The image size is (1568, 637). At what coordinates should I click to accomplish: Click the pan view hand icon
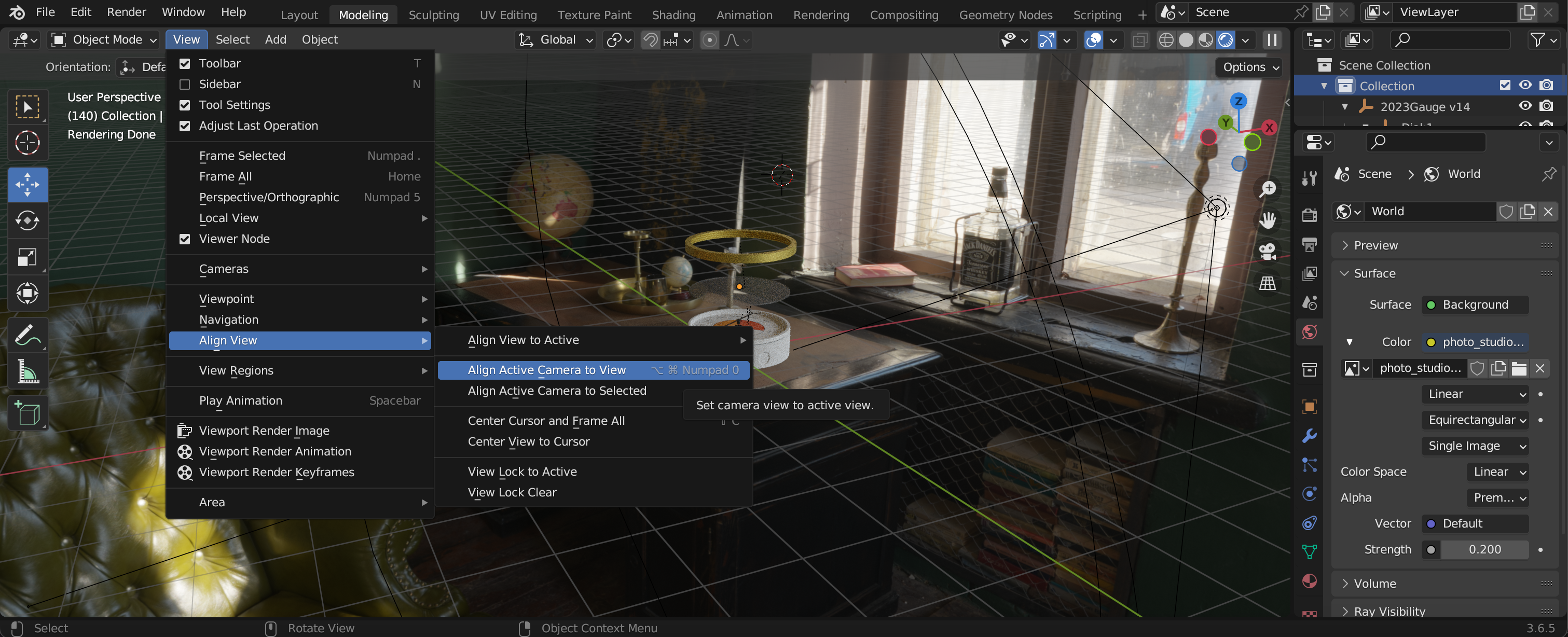(x=1267, y=220)
